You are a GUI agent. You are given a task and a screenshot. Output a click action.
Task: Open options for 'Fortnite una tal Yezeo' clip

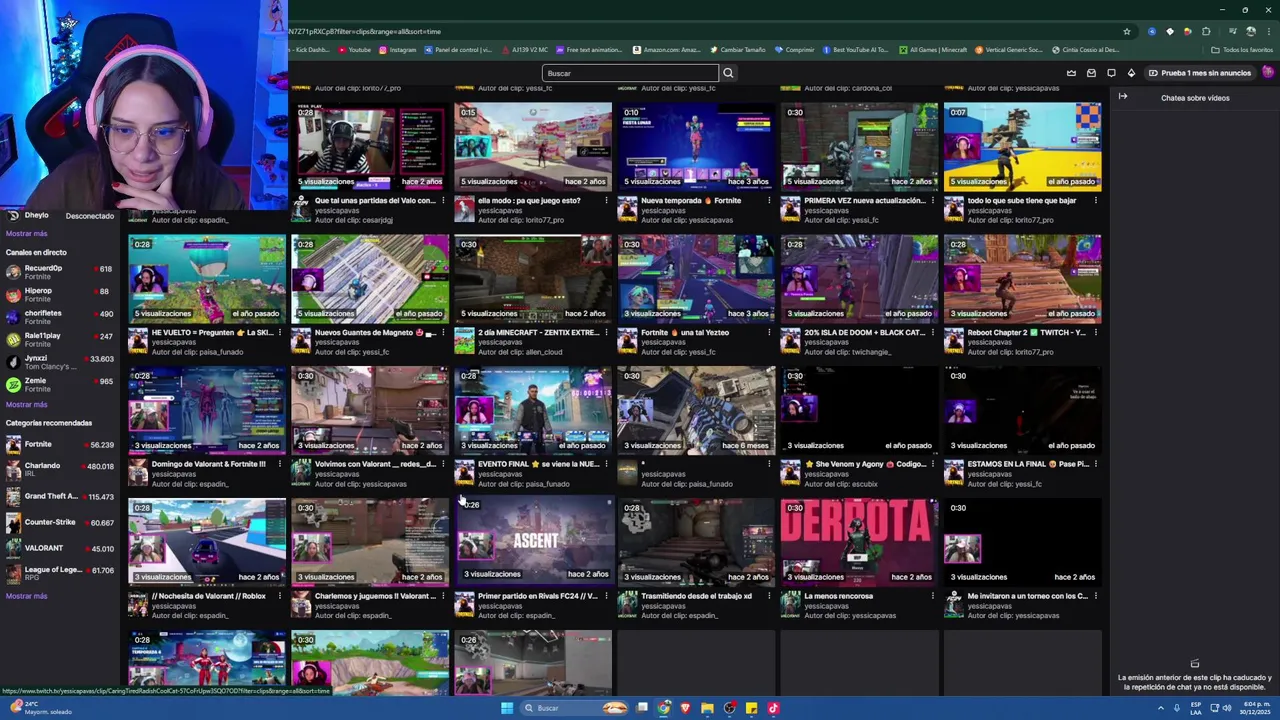(x=769, y=333)
